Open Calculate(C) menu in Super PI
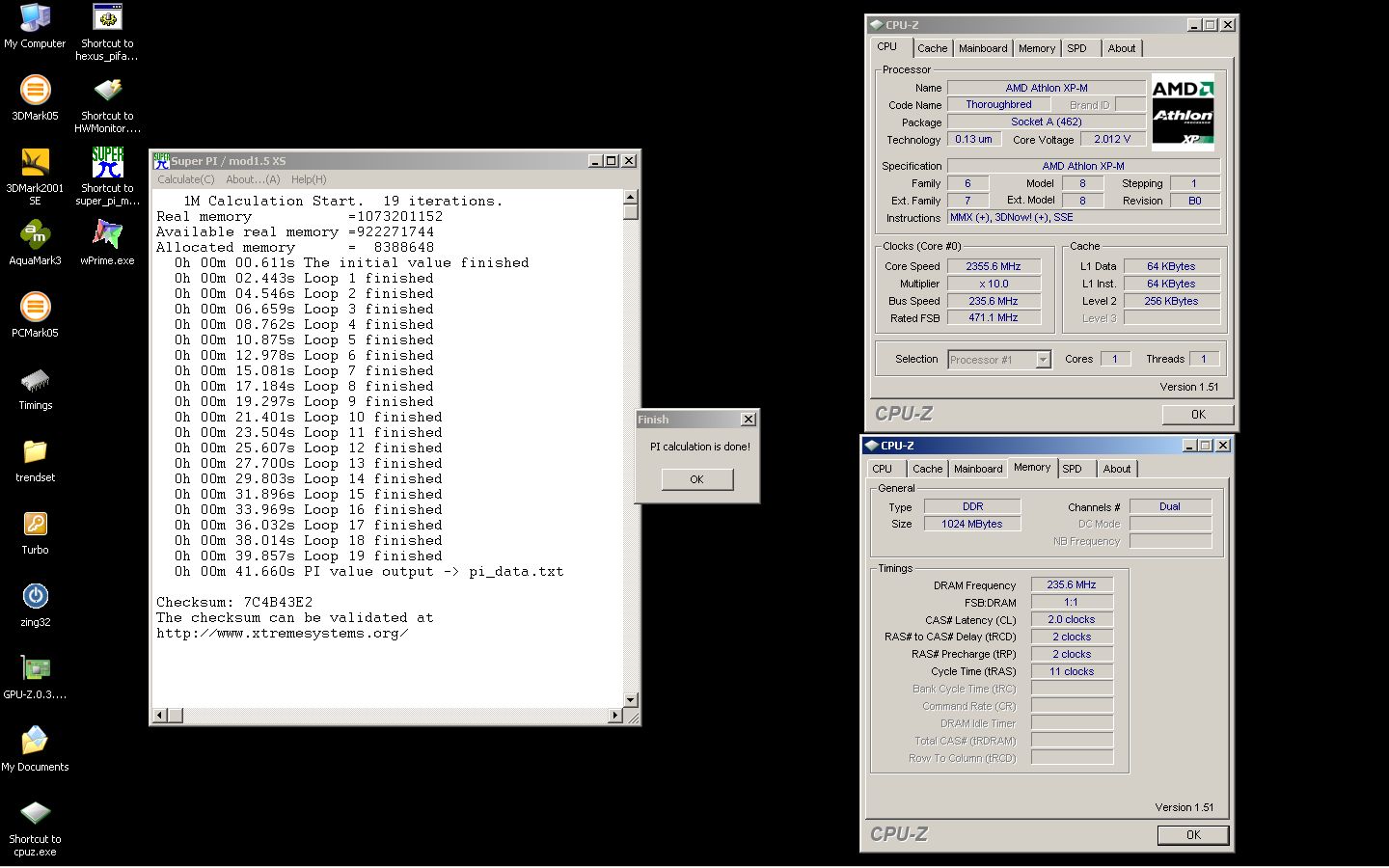The width and height of the screenshot is (1389, 868). coord(186,179)
